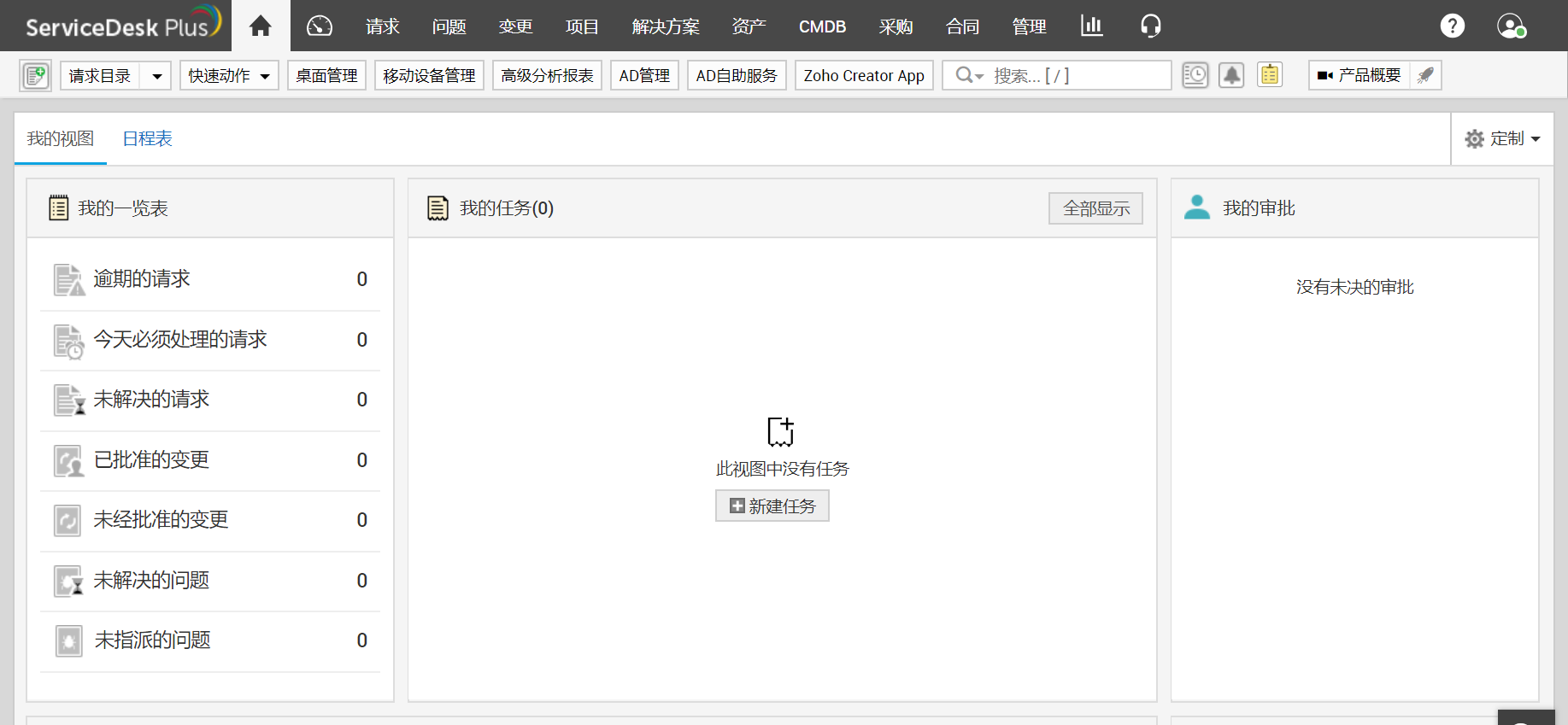Open the help question mark icon
Screen dimensions: 1568x725
point(1453,26)
